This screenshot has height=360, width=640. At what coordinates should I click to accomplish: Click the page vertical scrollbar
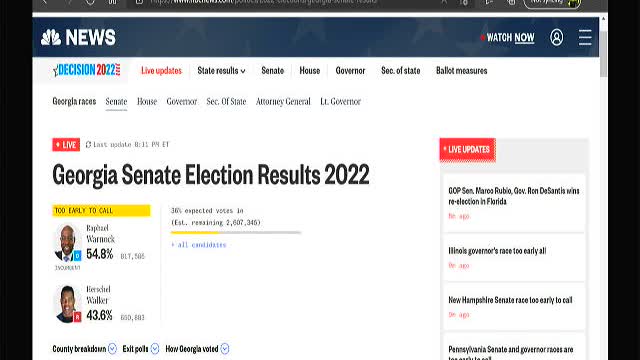tap(603, 53)
